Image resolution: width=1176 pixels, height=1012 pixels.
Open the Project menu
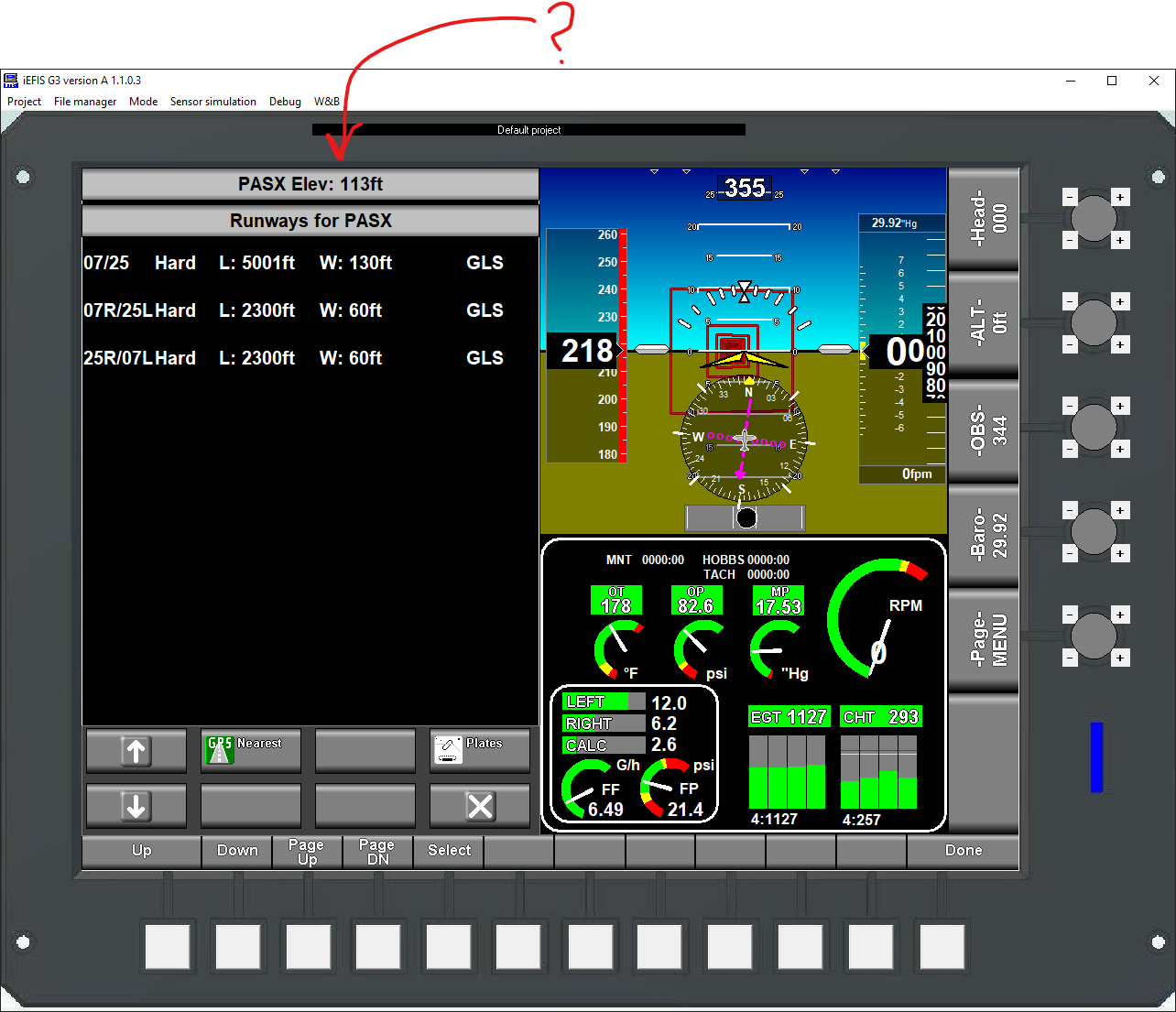[24, 102]
